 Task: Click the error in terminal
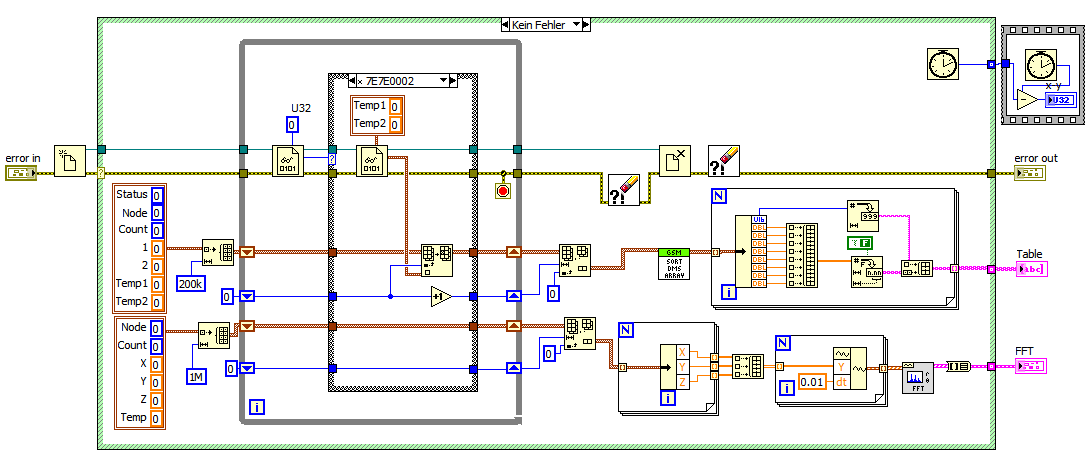point(20,173)
